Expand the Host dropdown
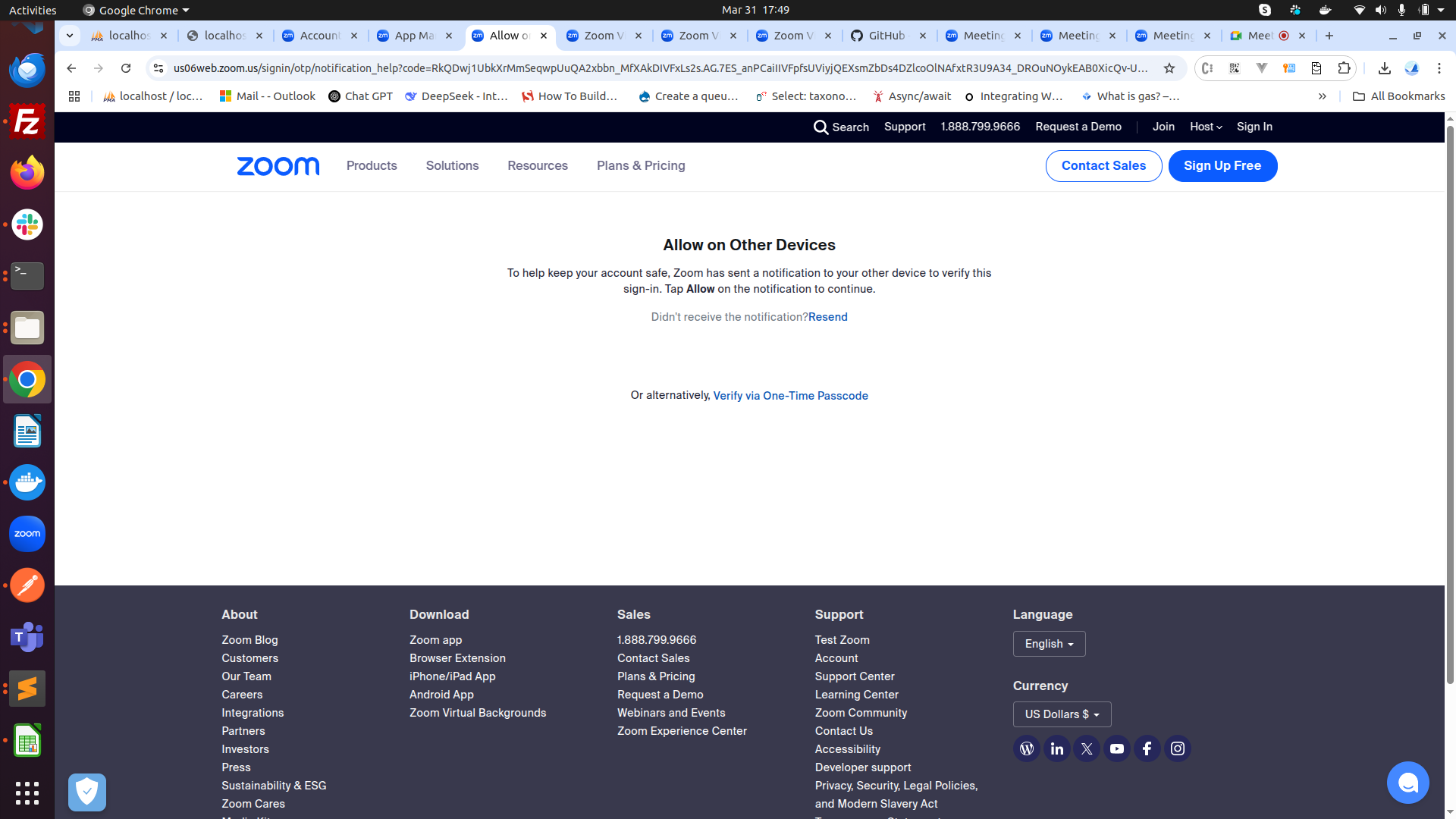Screen dimensions: 1456x819 [x=1206, y=127]
